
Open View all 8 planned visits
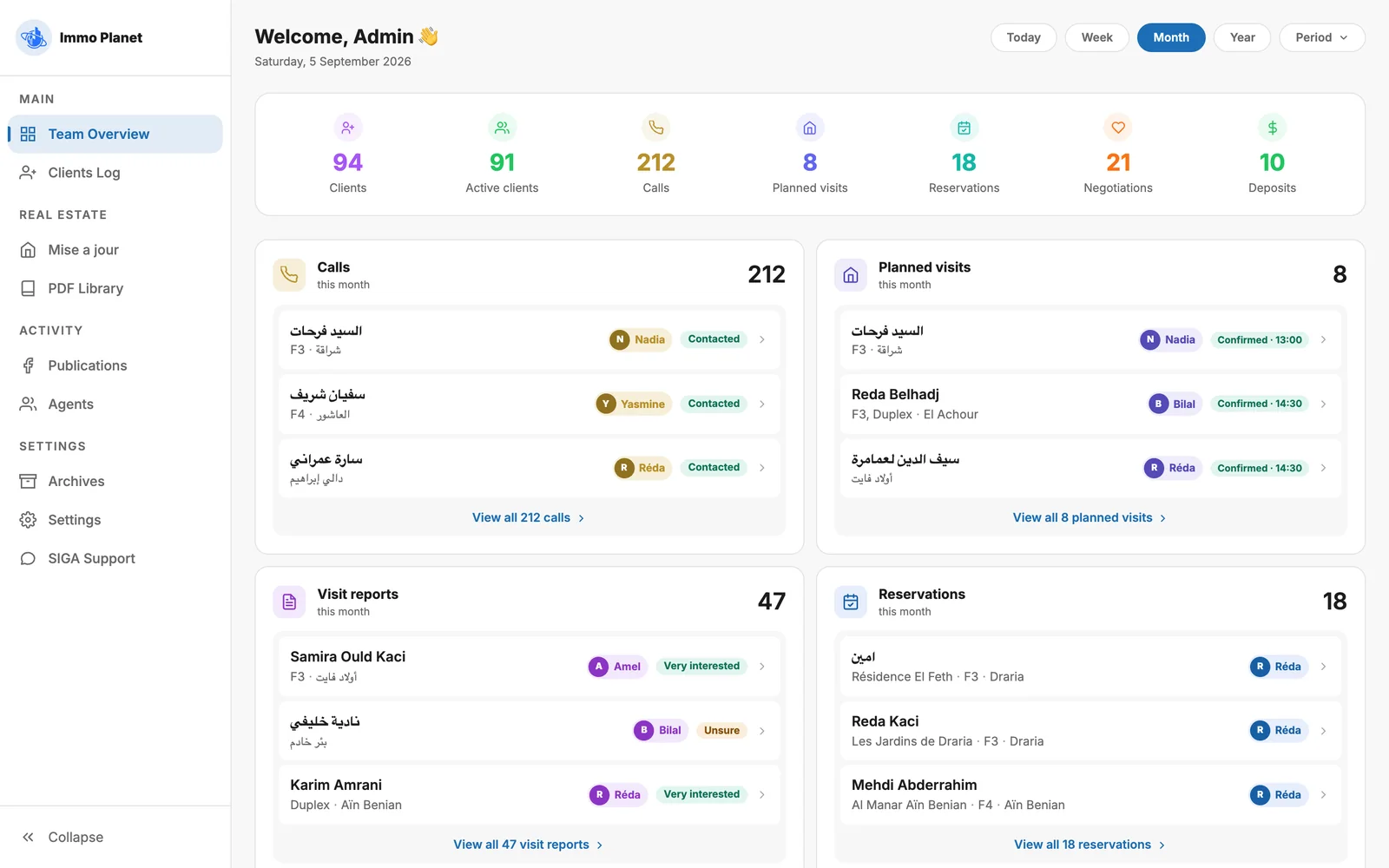pyautogui.click(x=1090, y=517)
